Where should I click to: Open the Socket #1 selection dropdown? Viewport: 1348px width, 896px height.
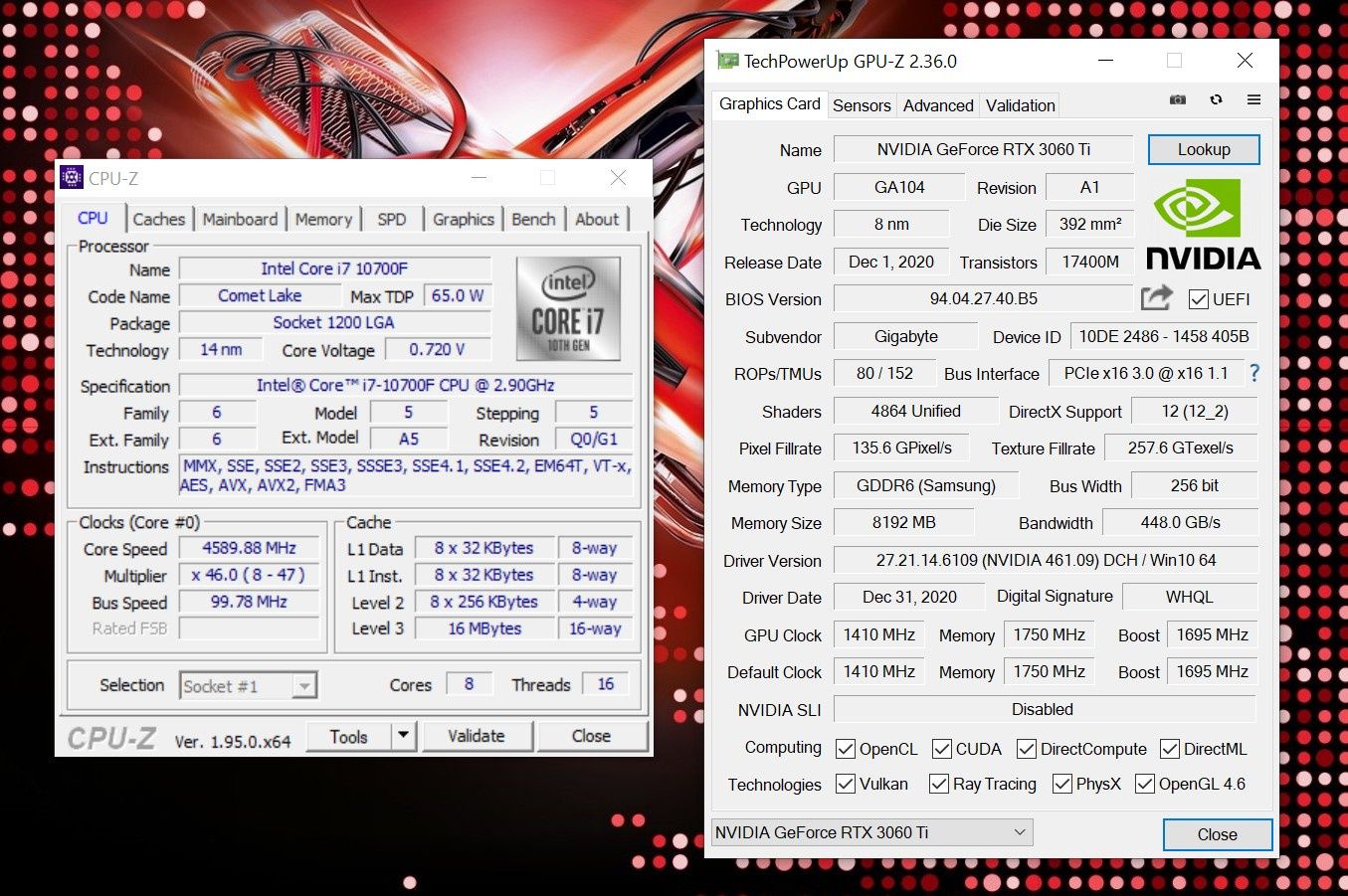point(249,686)
